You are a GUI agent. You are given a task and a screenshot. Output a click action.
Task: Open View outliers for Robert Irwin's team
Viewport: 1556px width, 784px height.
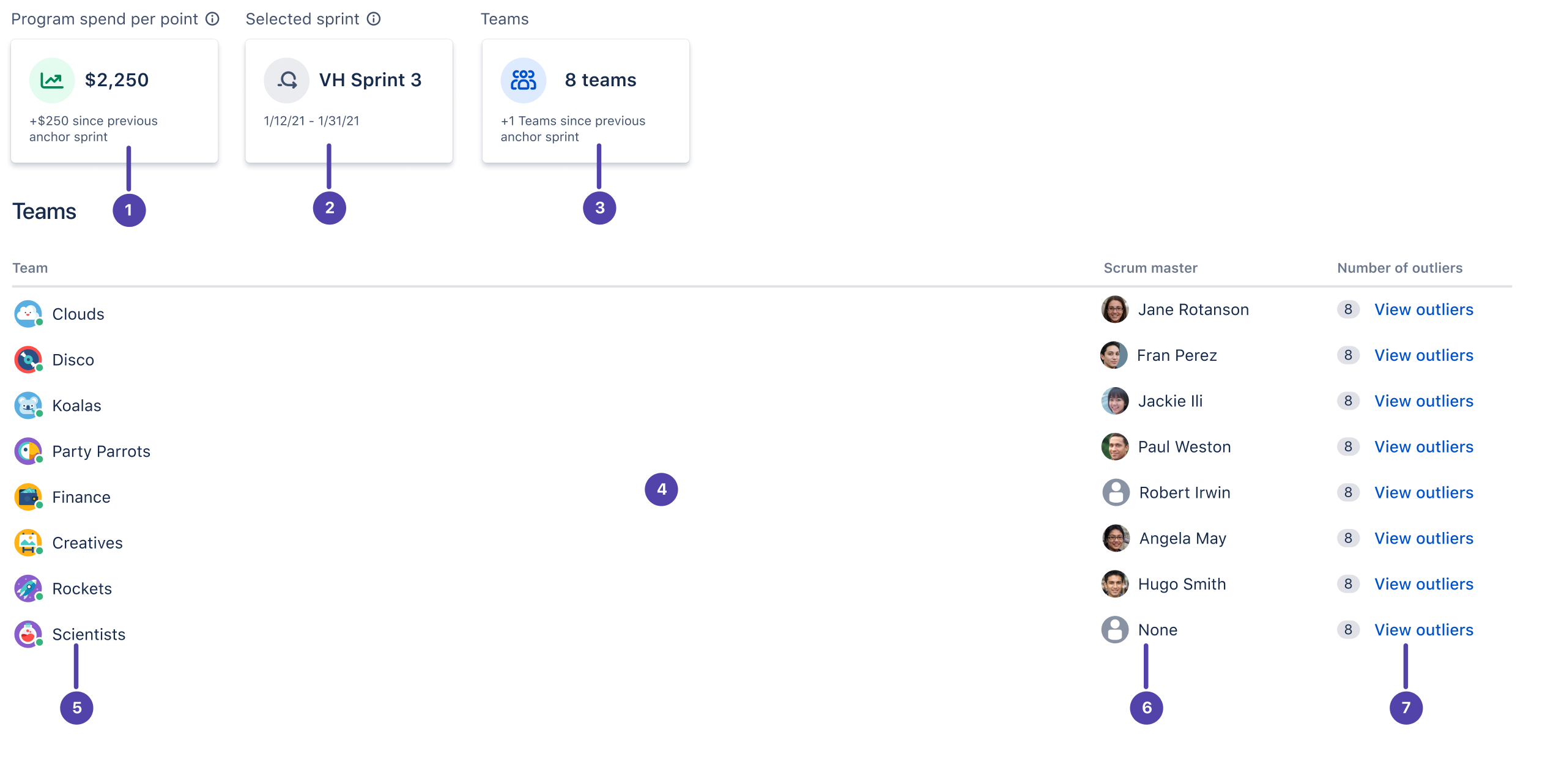(x=1423, y=492)
